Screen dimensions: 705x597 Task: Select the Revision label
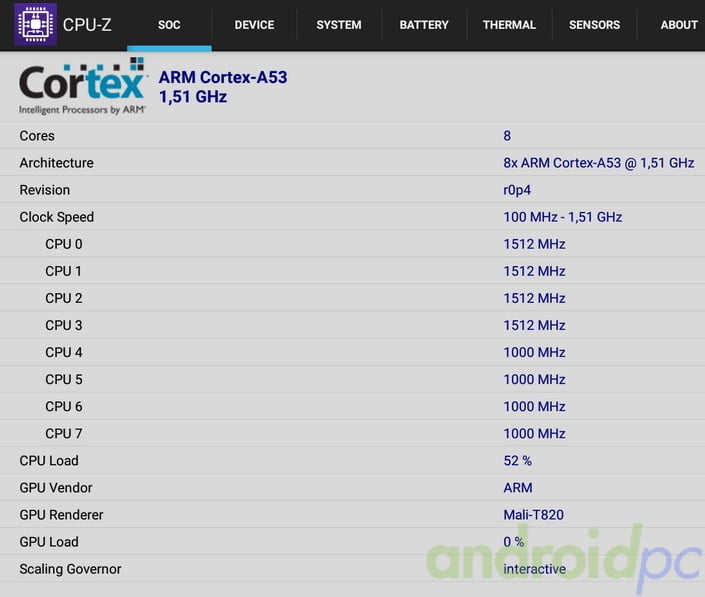(x=45, y=190)
